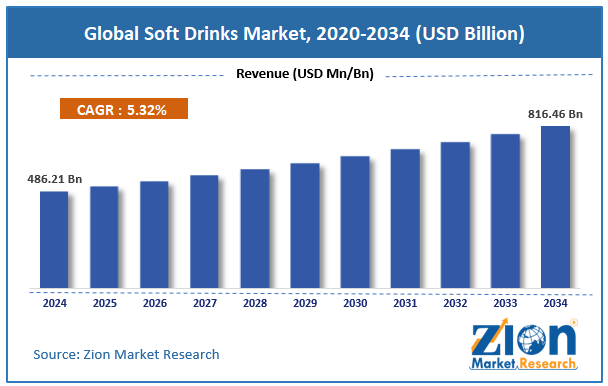608x386 pixels.
Task: Click the '2034' axis label
Action: [x=555, y=303]
